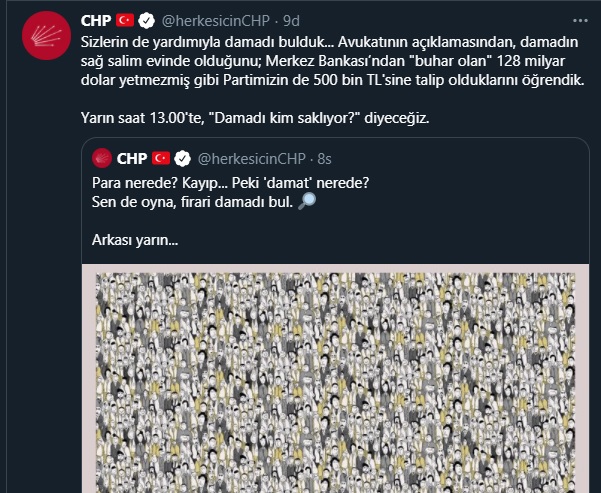The width and height of the screenshot is (601, 493).
Task: Open the quoted tweet via its 8s timestamp
Action: pyautogui.click(x=324, y=158)
